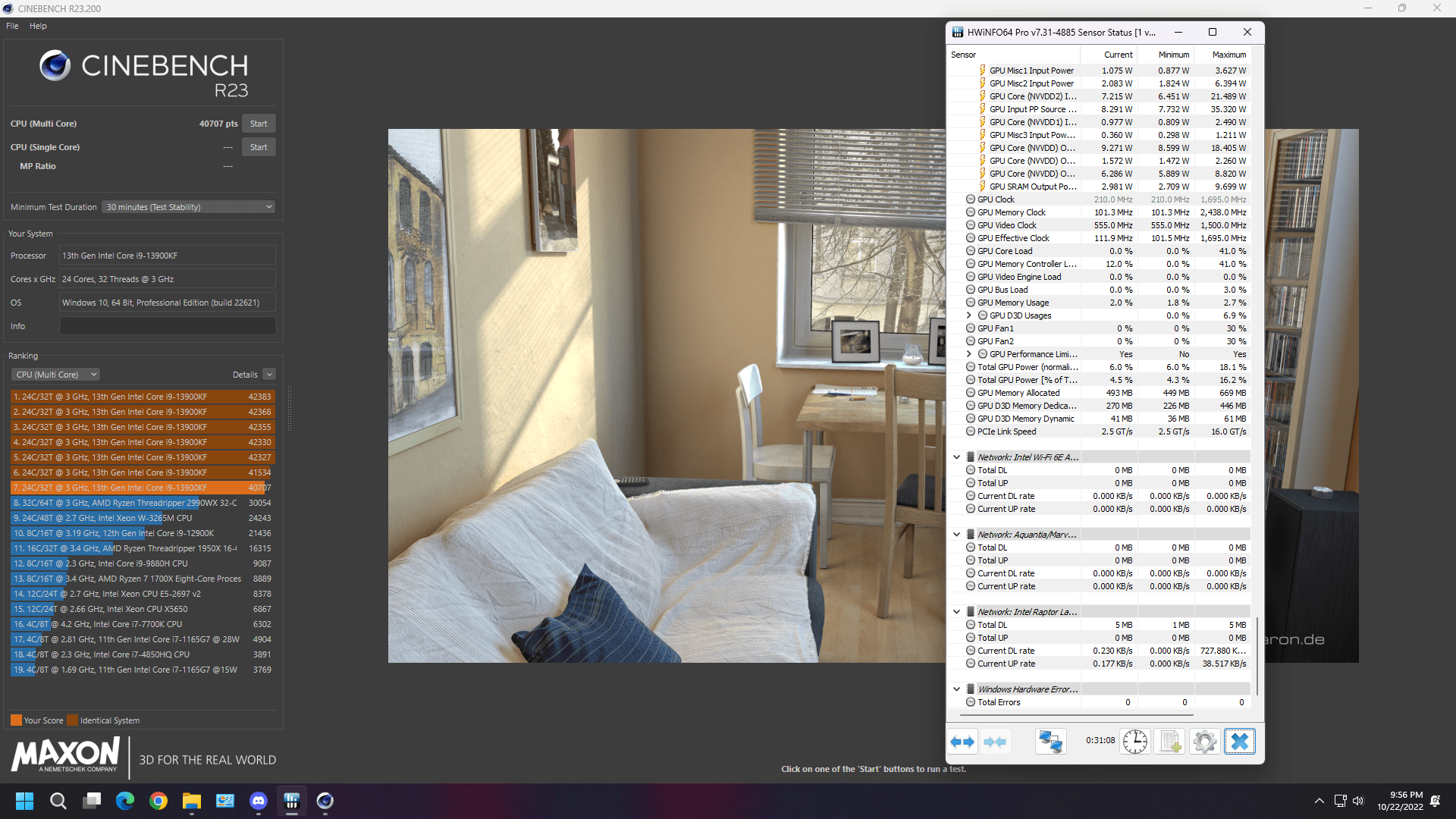The width and height of the screenshot is (1456, 819).
Task: Click the PCIe Link Speed sensor icon
Action: (x=970, y=431)
